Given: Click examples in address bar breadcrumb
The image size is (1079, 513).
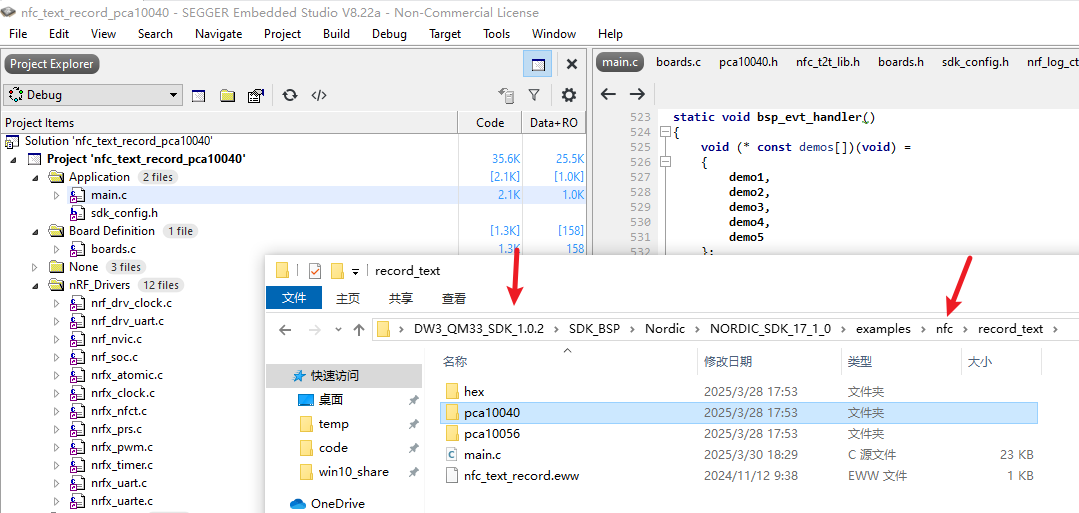Looking at the screenshot, I should tap(883, 329).
